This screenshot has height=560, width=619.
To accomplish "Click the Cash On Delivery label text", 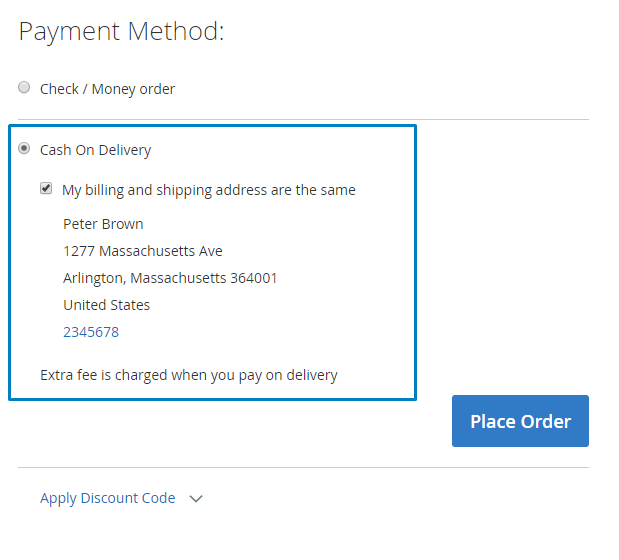I will [95, 150].
